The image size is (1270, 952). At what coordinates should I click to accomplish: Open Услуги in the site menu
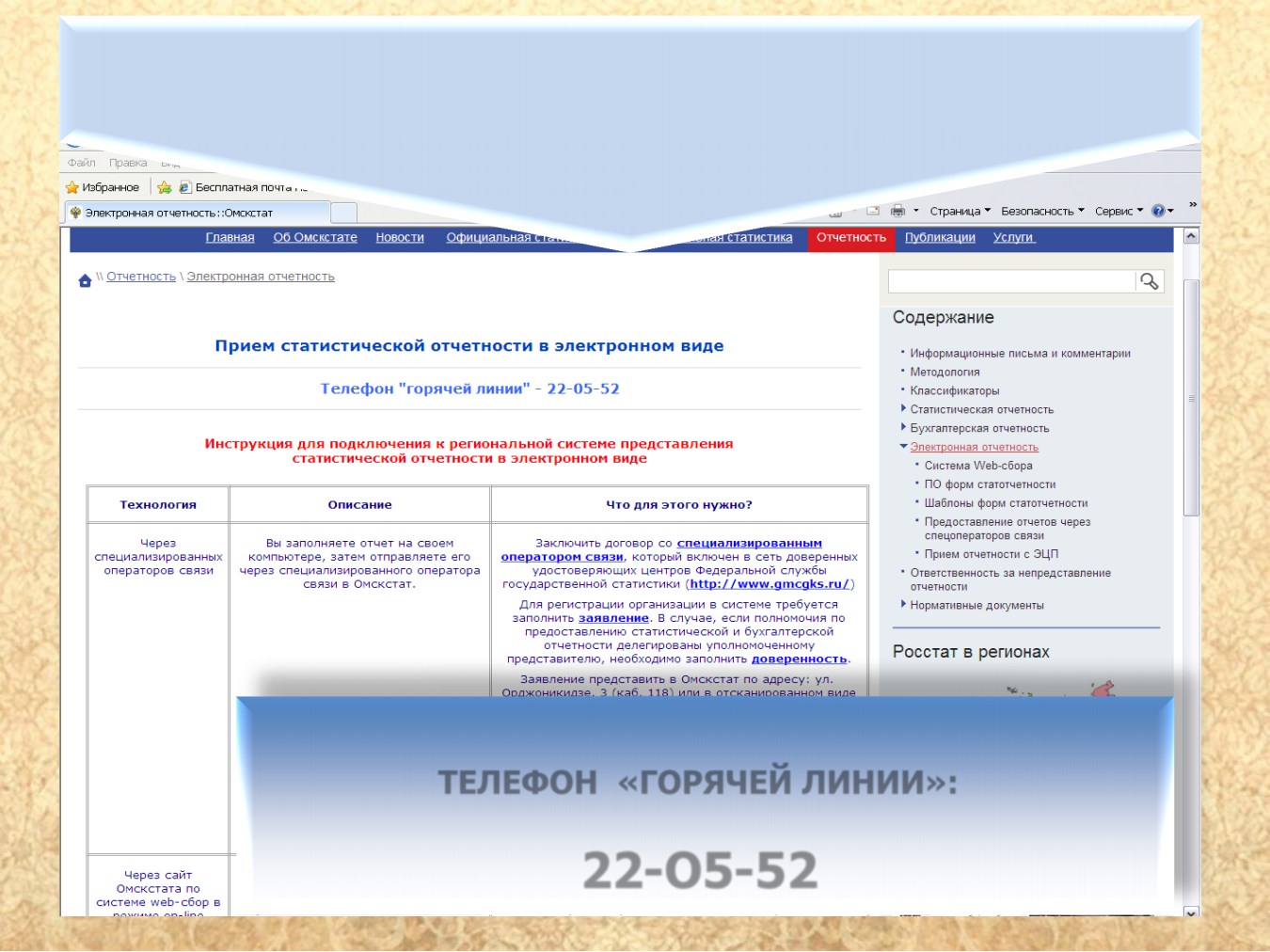click(x=1014, y=237)
